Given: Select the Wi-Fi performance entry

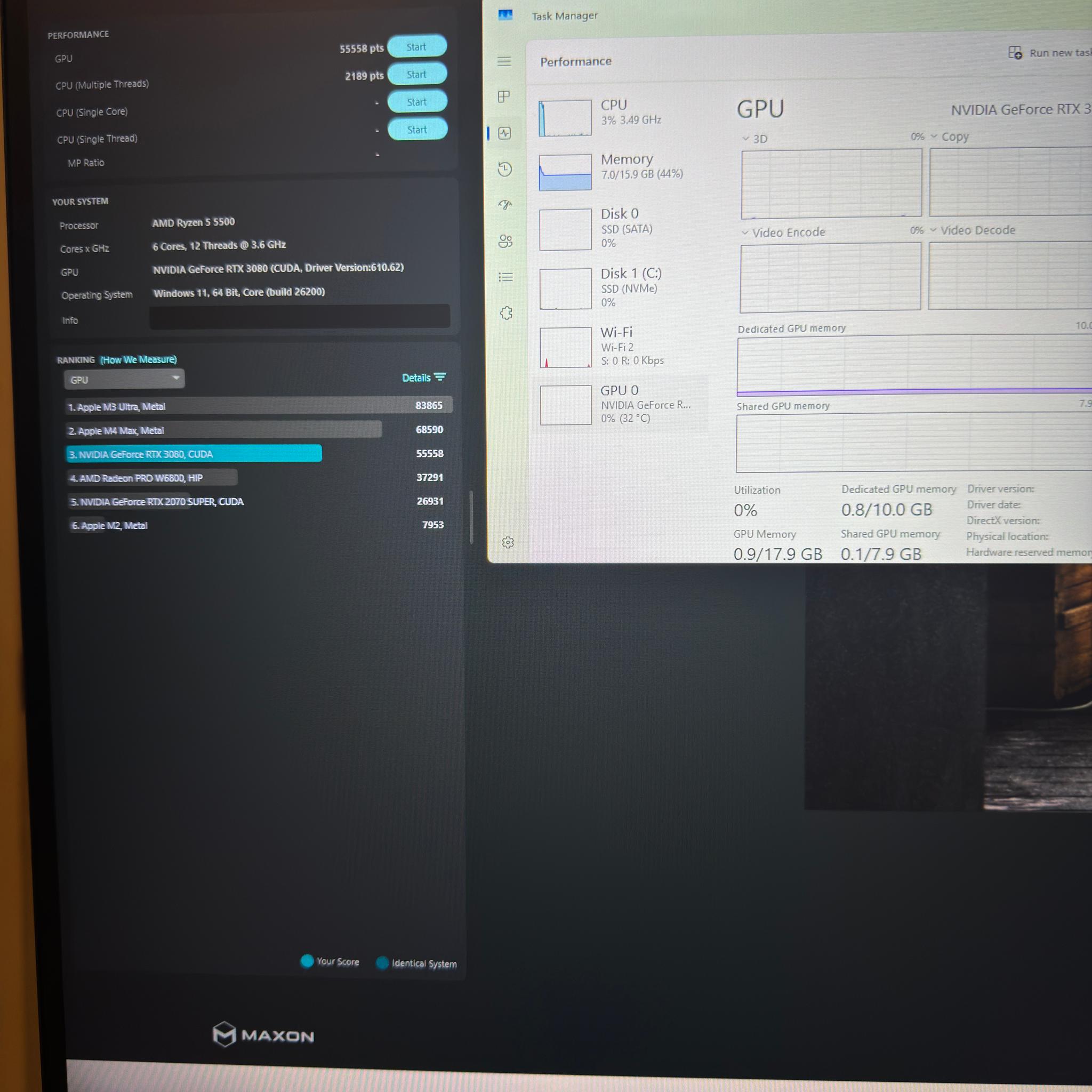Looking at the screenshot, I should [621, 347].
